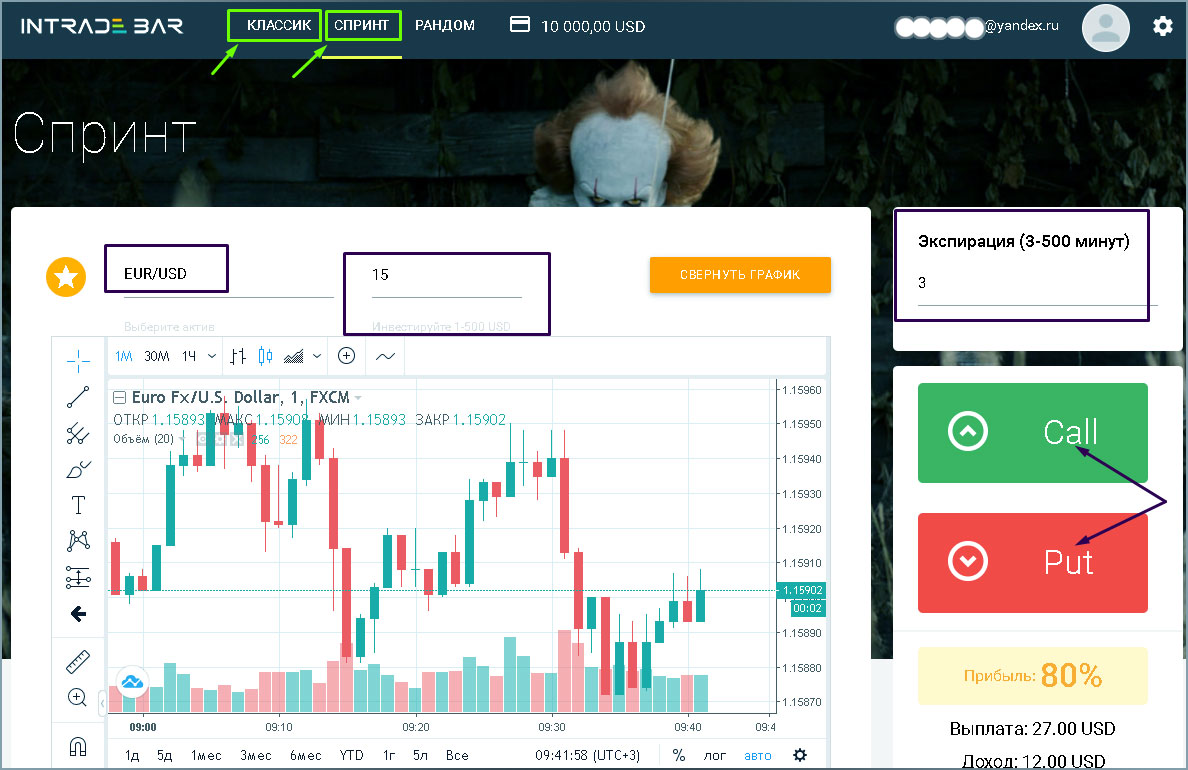This screenshot has height=770, width=1188.
Task: Select the pitchfork drawing tool
Action: coord(78,434)
